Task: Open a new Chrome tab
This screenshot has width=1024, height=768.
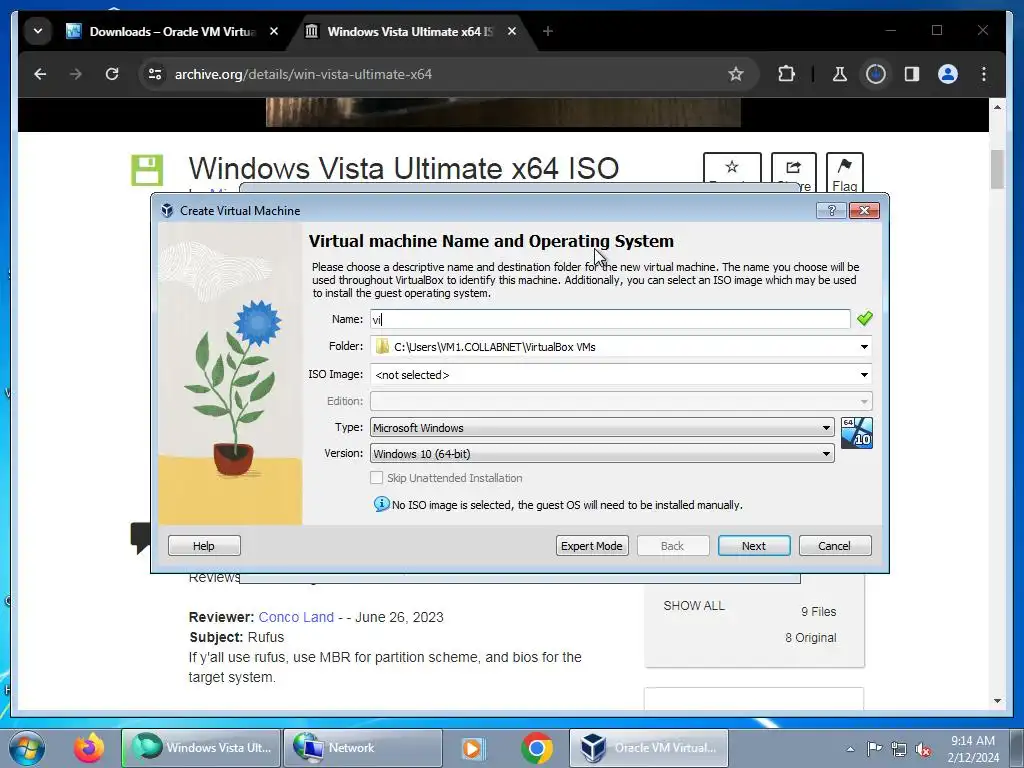Action: [547, 31]
